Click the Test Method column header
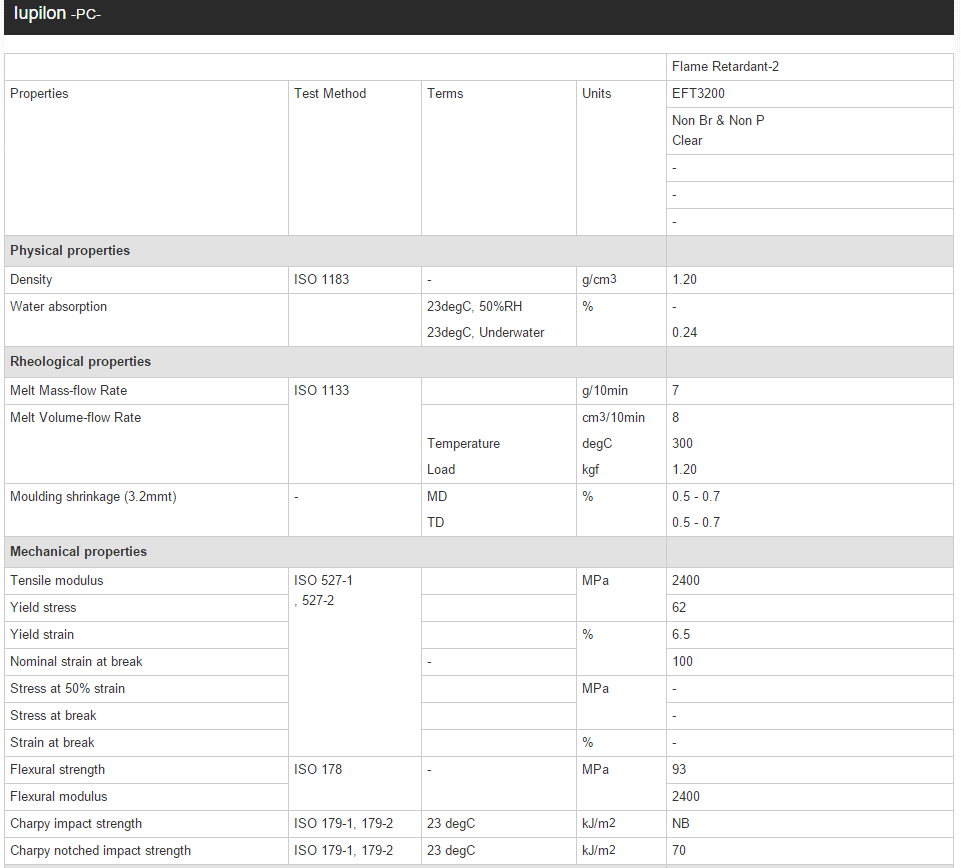This screenshot has height=868, width=961. tap(330, 94)
